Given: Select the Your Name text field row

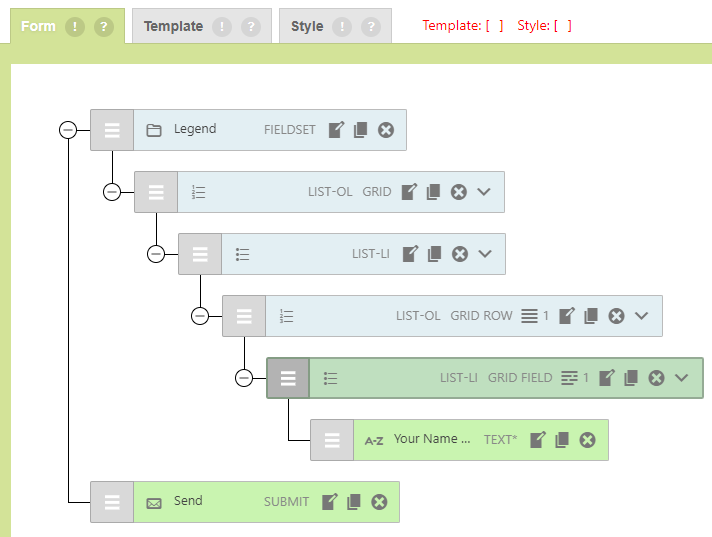Looking at the screenshot, I should click(x=430, y=440).
